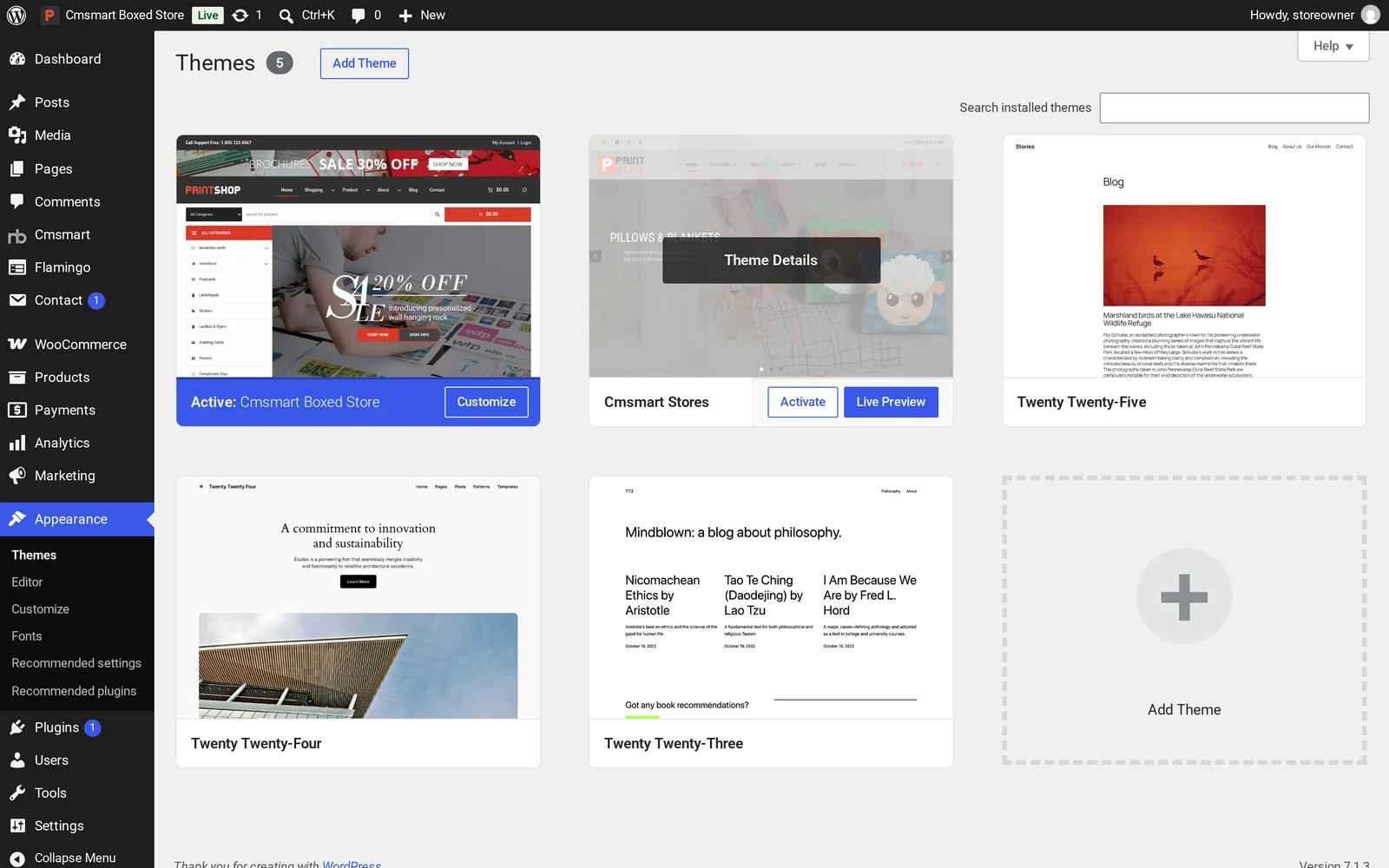Customize the active Cmsmart Boxed Store theme

pyautogui.click(x=486, y=402)
